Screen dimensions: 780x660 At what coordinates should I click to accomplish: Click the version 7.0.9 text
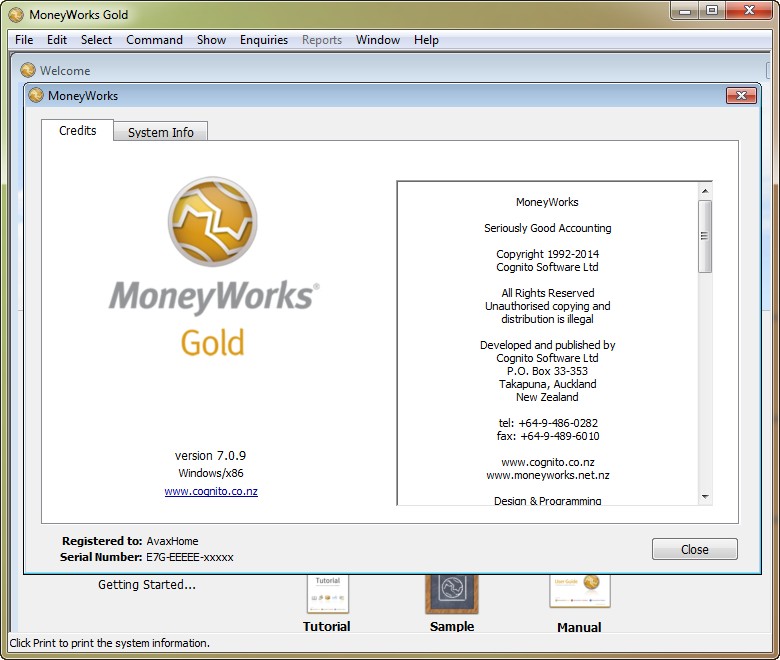pos(210,456)
